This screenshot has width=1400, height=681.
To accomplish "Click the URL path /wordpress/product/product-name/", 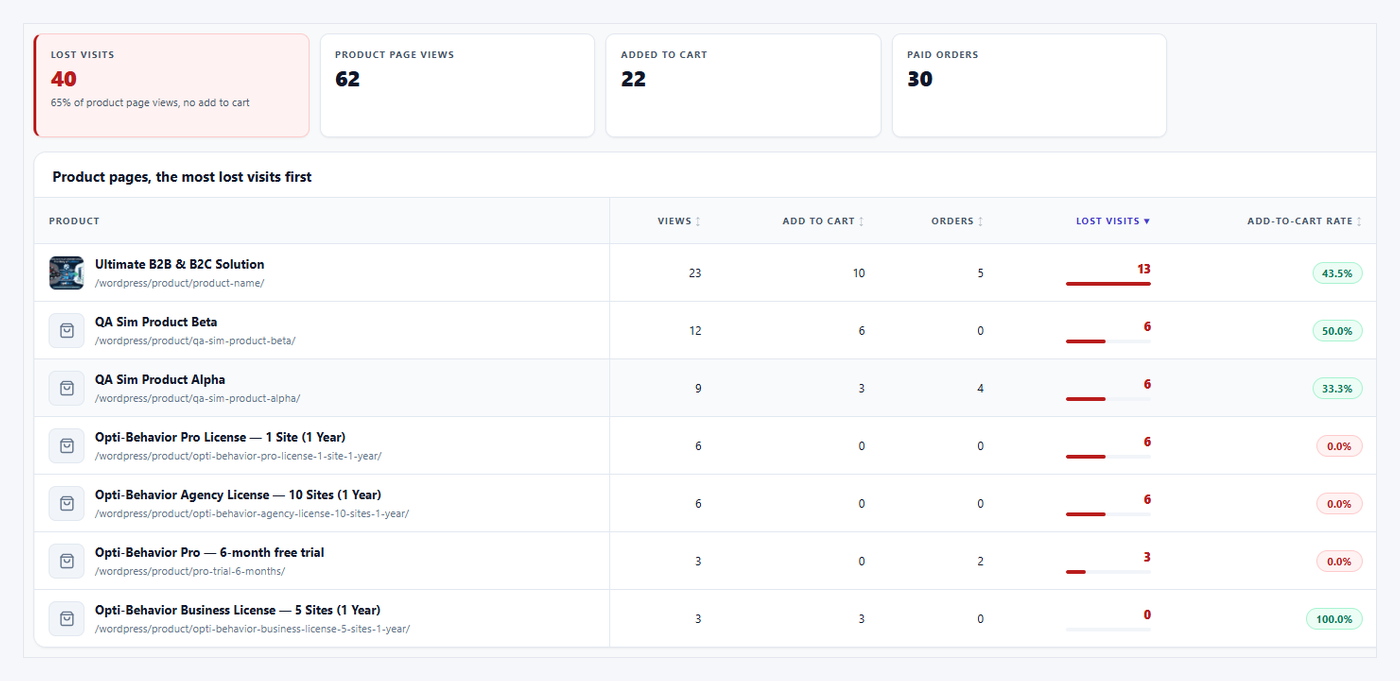I will [x=180, y=283].
